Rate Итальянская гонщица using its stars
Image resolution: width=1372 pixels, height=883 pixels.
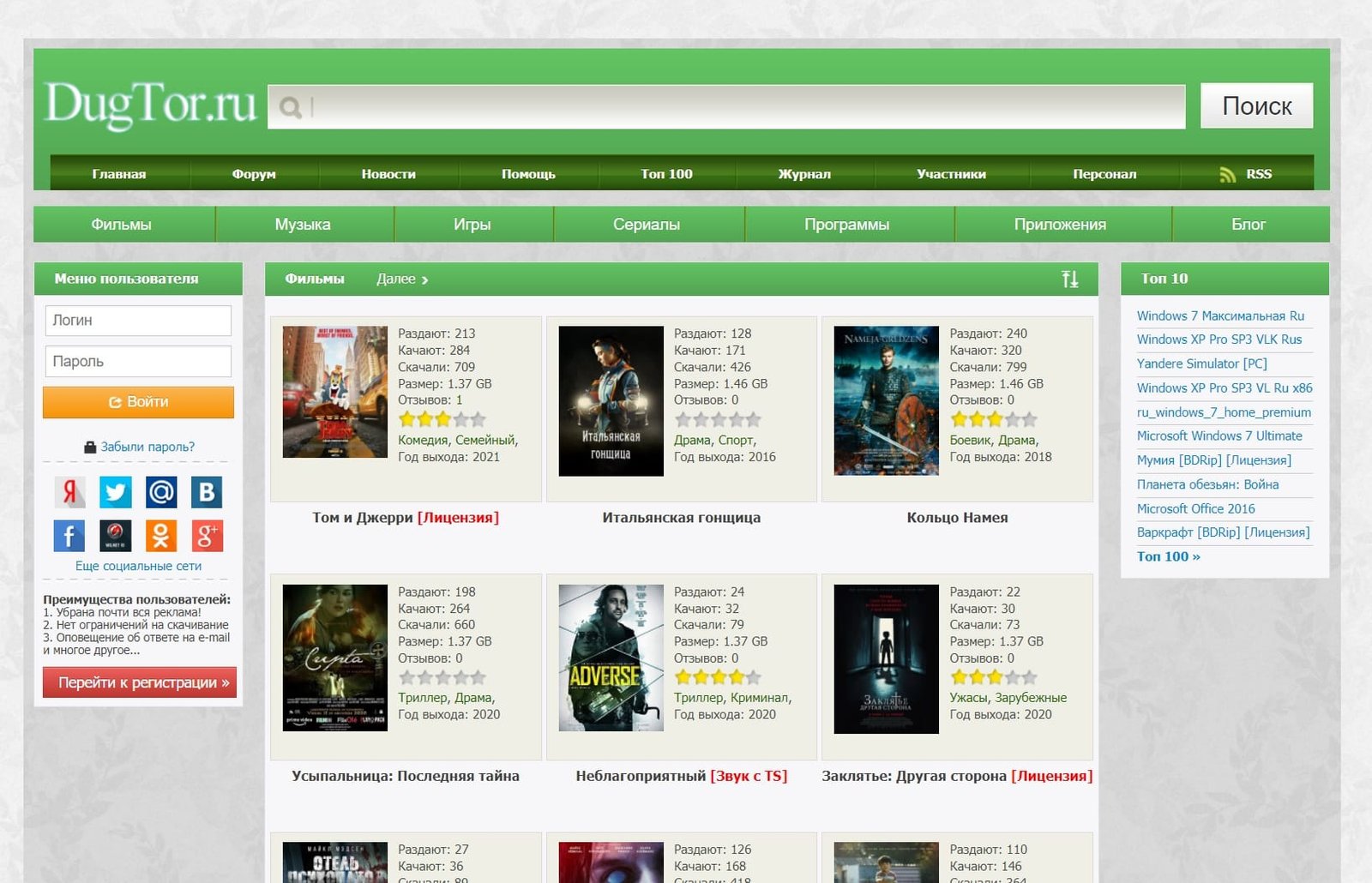[x=718, y=420]
